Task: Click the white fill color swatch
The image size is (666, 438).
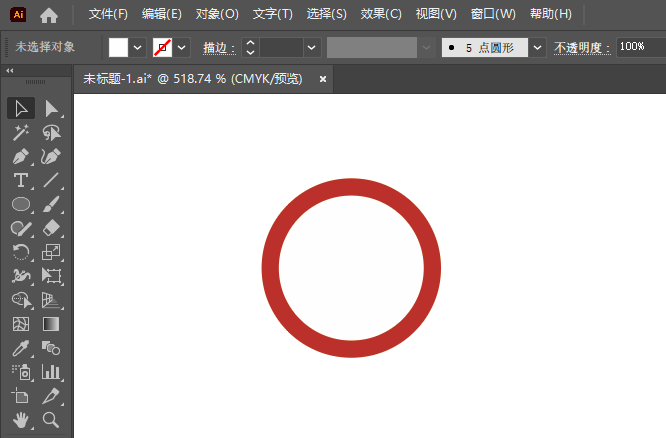Action: tap(118, 48)
